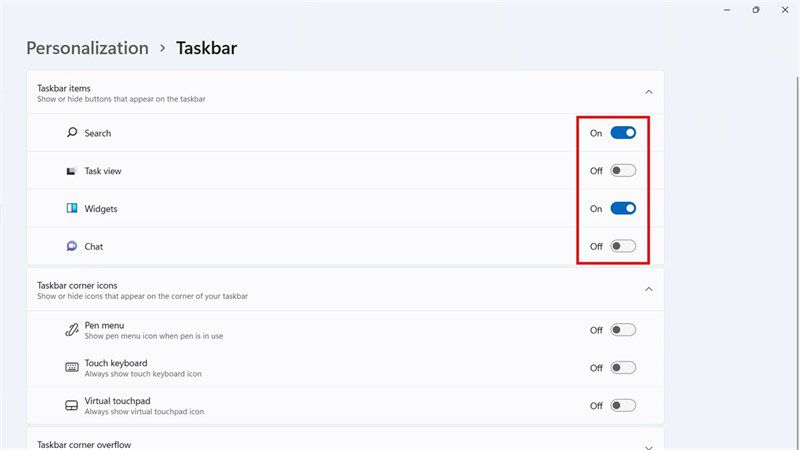Click the 'Widgets' row label
The height and width of the screenshot is (450, 800).
pos(101,209)
